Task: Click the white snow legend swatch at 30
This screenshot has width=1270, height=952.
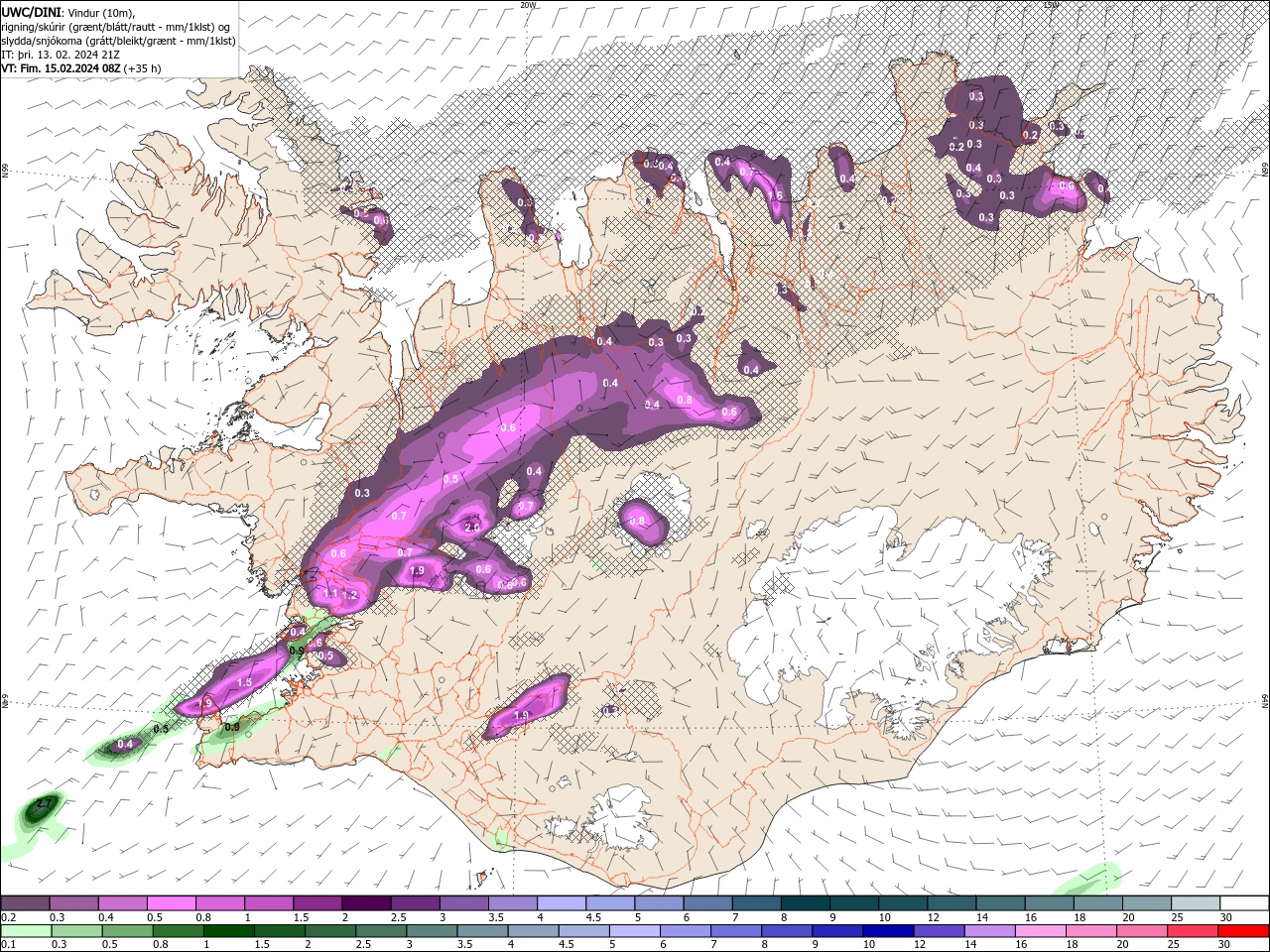Action: (1244, 903)
